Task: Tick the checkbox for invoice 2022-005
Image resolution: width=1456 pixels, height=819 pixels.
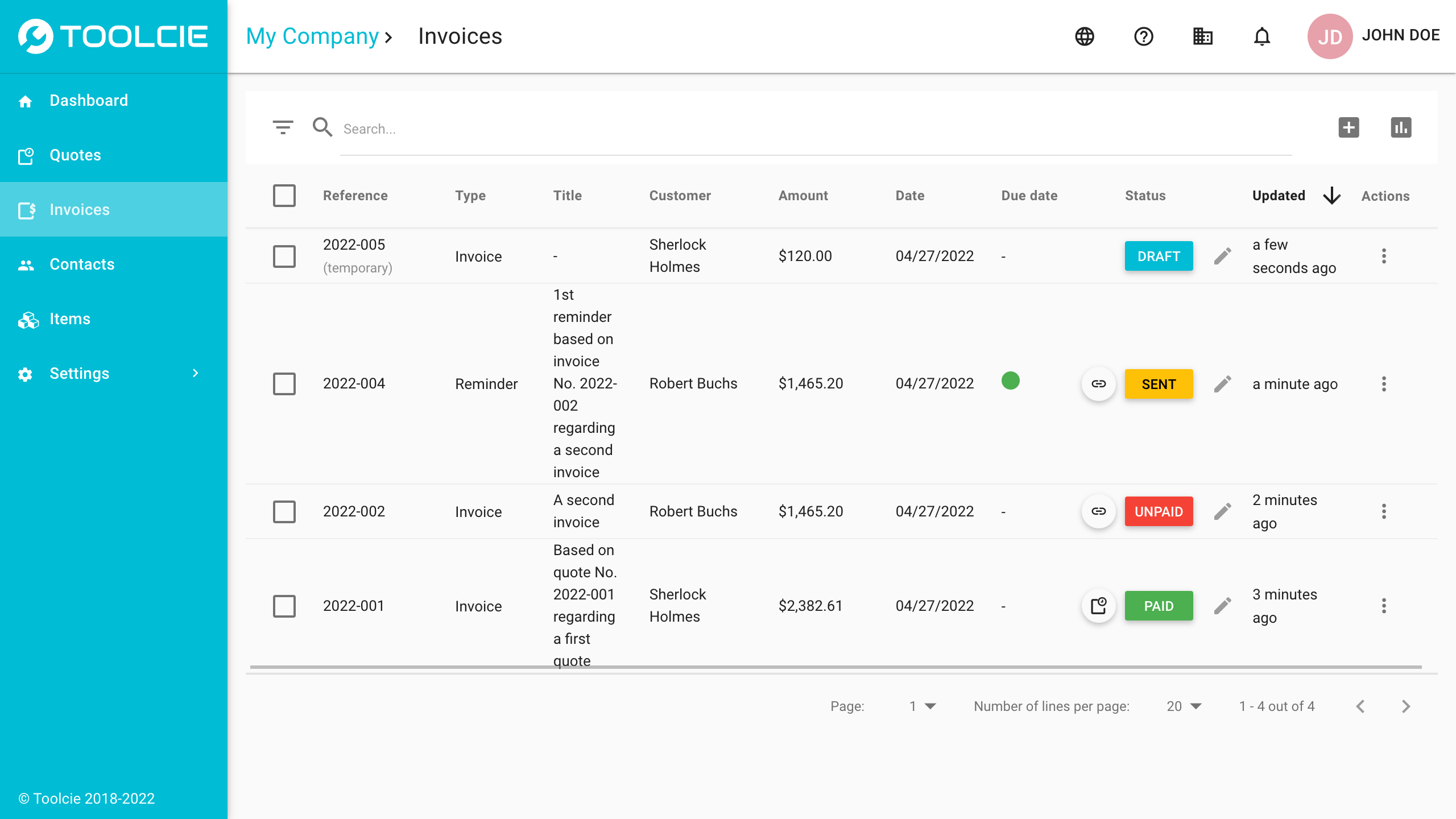Action: [x=284, y=257]
